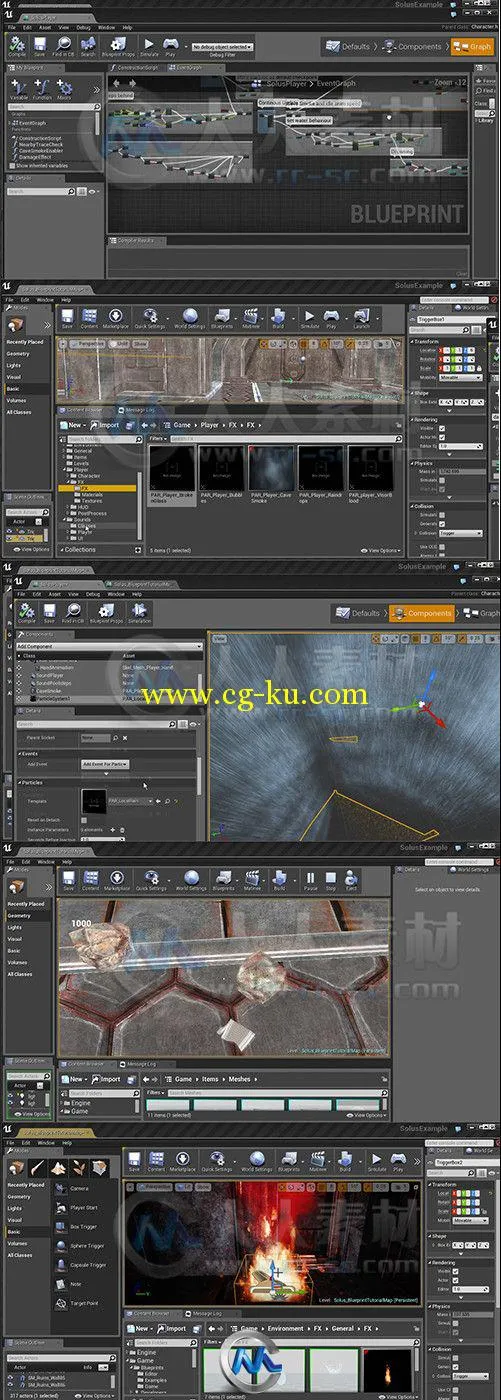501x1400 pixels.
Task: Open the Template PAR_Localrain dropdown
Action: point(131,801)
